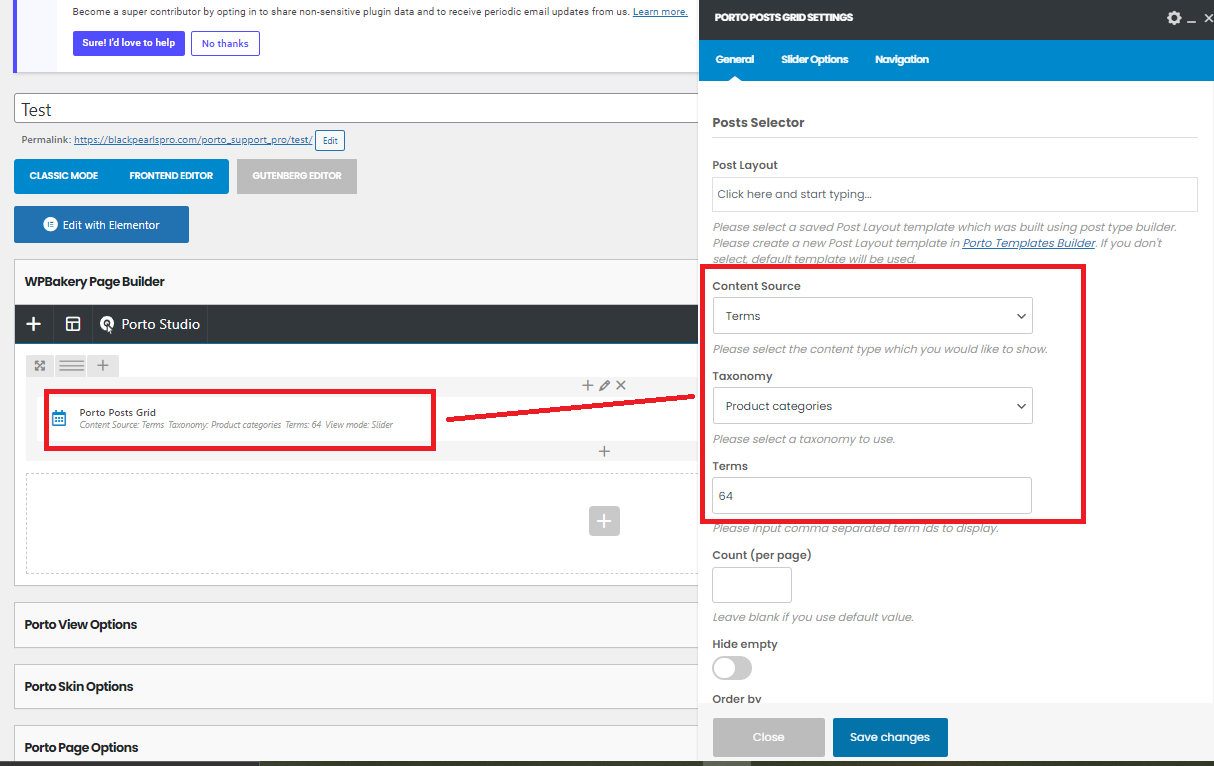Click the Frontend Editor button
Image resolution: width=1214 pixels, height=766 pixels.
[171, 176]
